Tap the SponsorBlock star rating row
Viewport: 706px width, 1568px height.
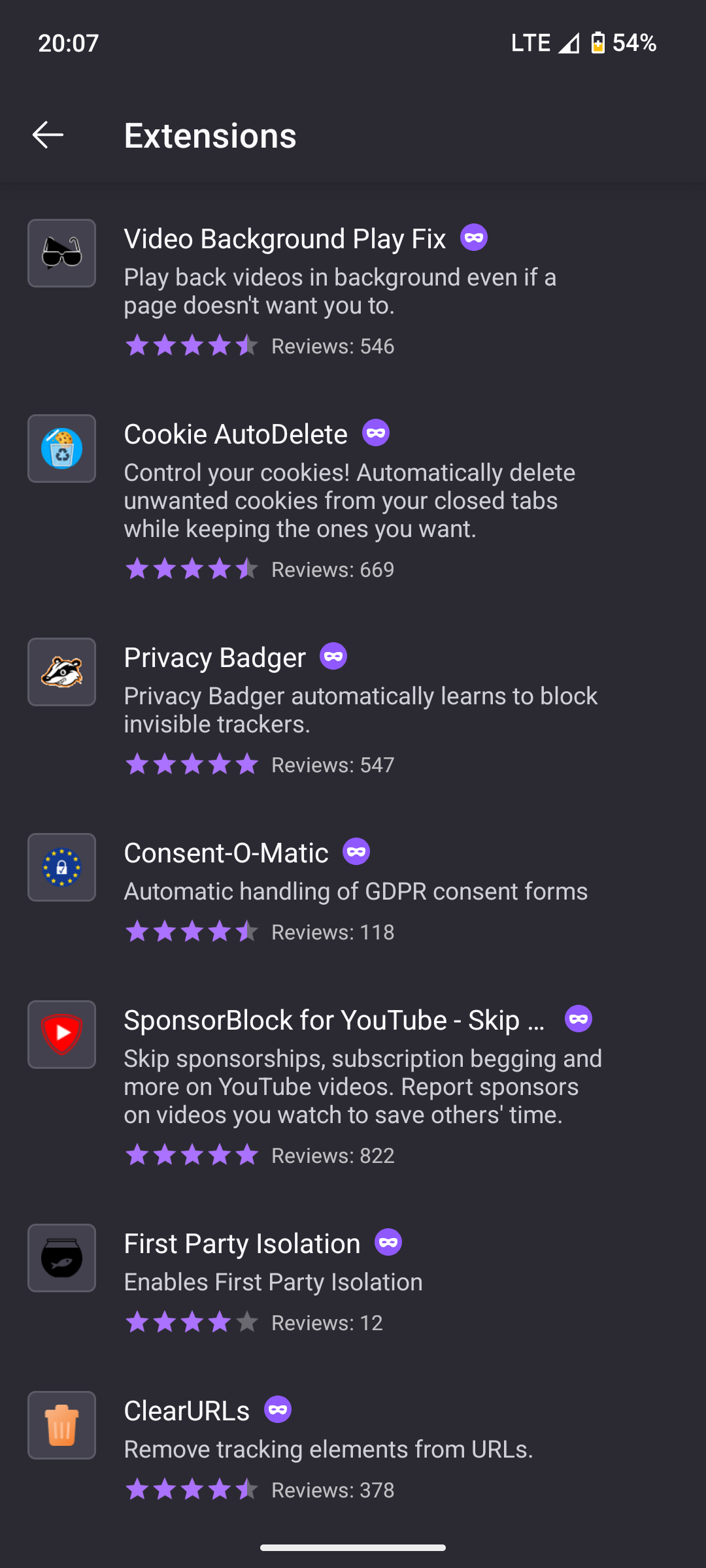pos(192,1155)
